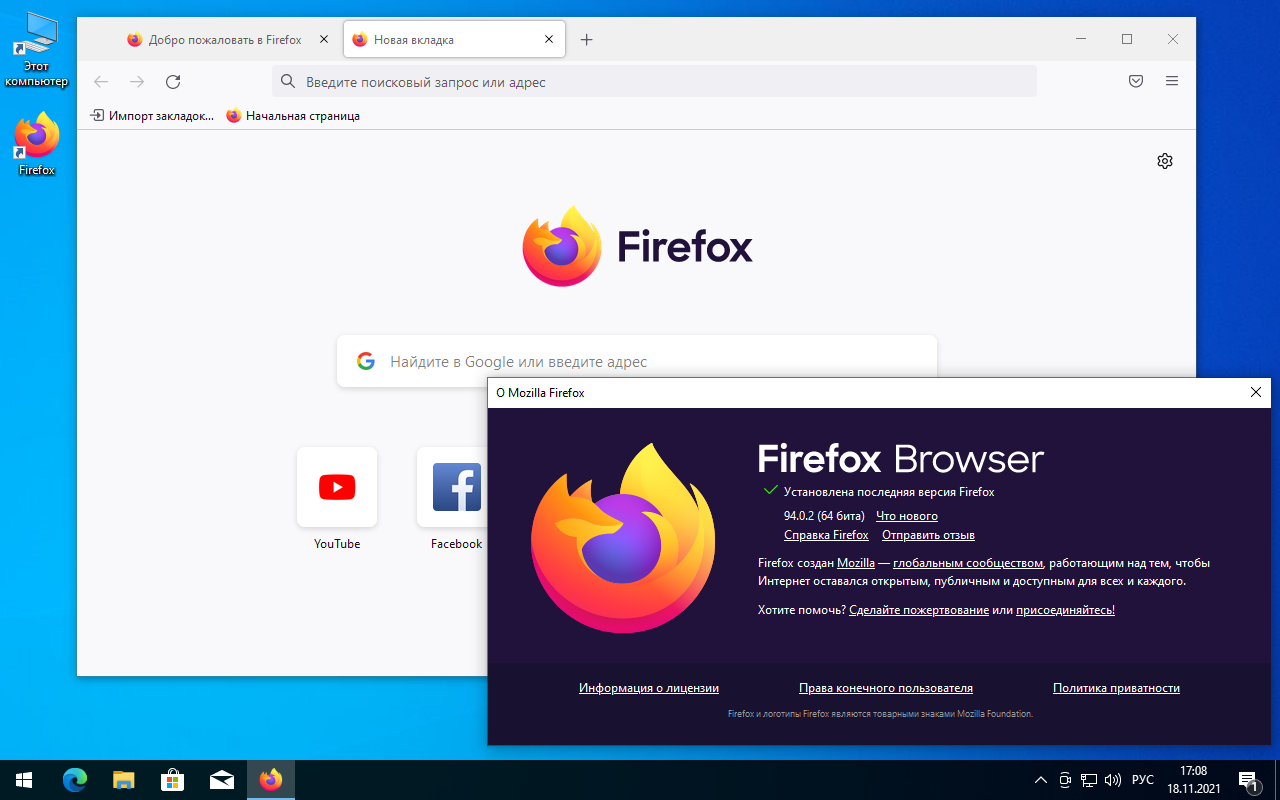
Task: Open a new tab with plus button
Action: click(587, 40)
